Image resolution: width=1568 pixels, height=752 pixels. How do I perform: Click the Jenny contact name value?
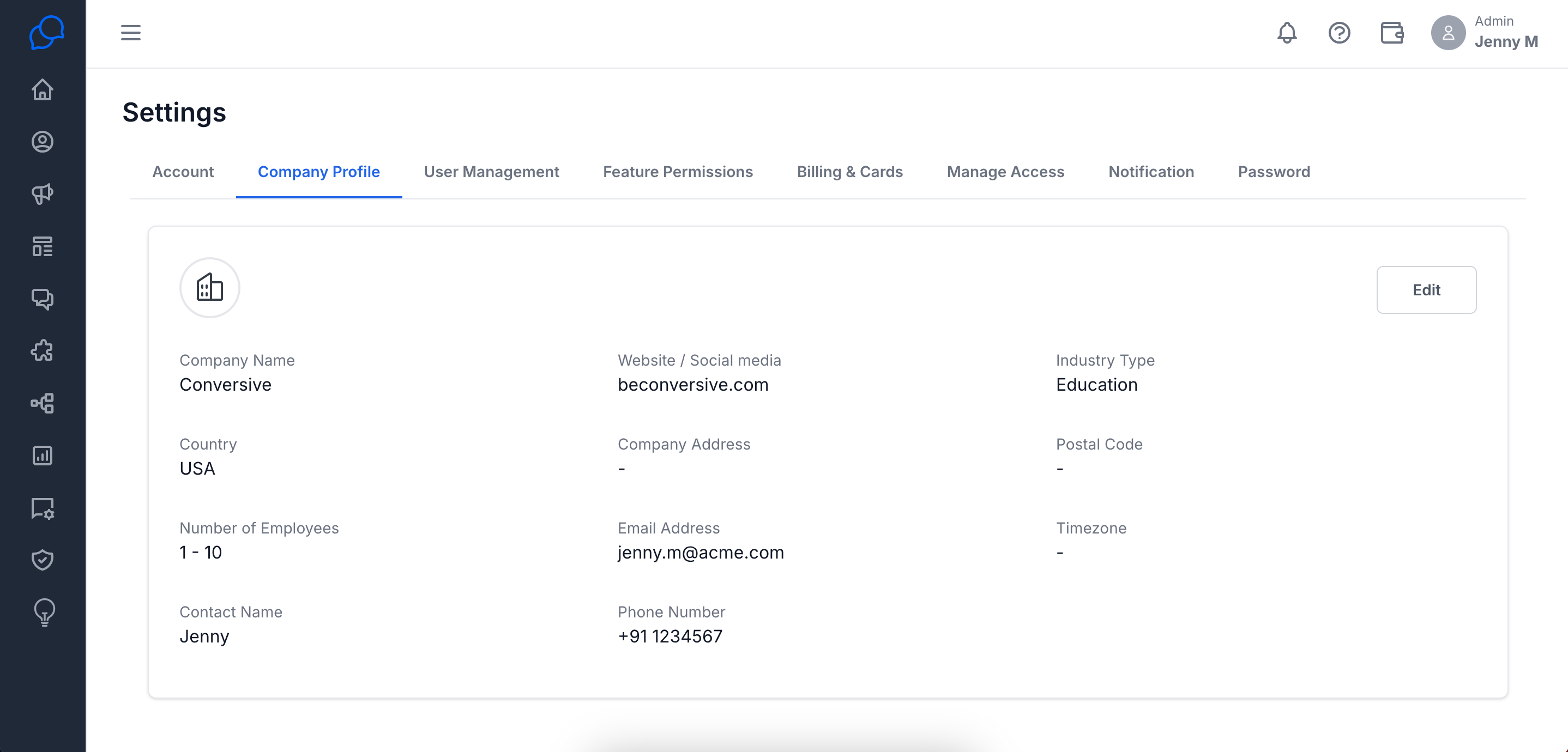point(204,636)
